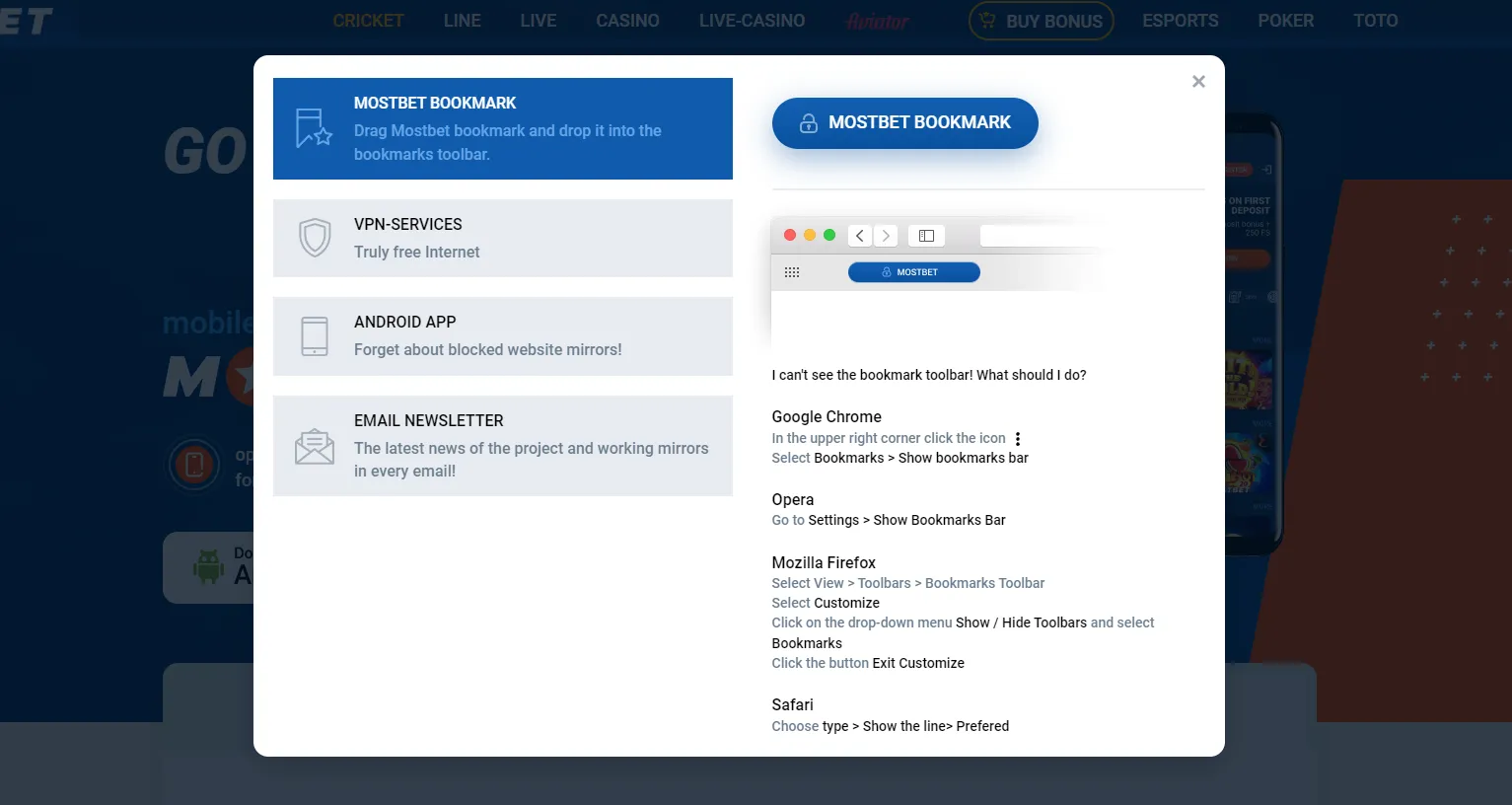Click the tablet icon for Android App

point(314,336)
